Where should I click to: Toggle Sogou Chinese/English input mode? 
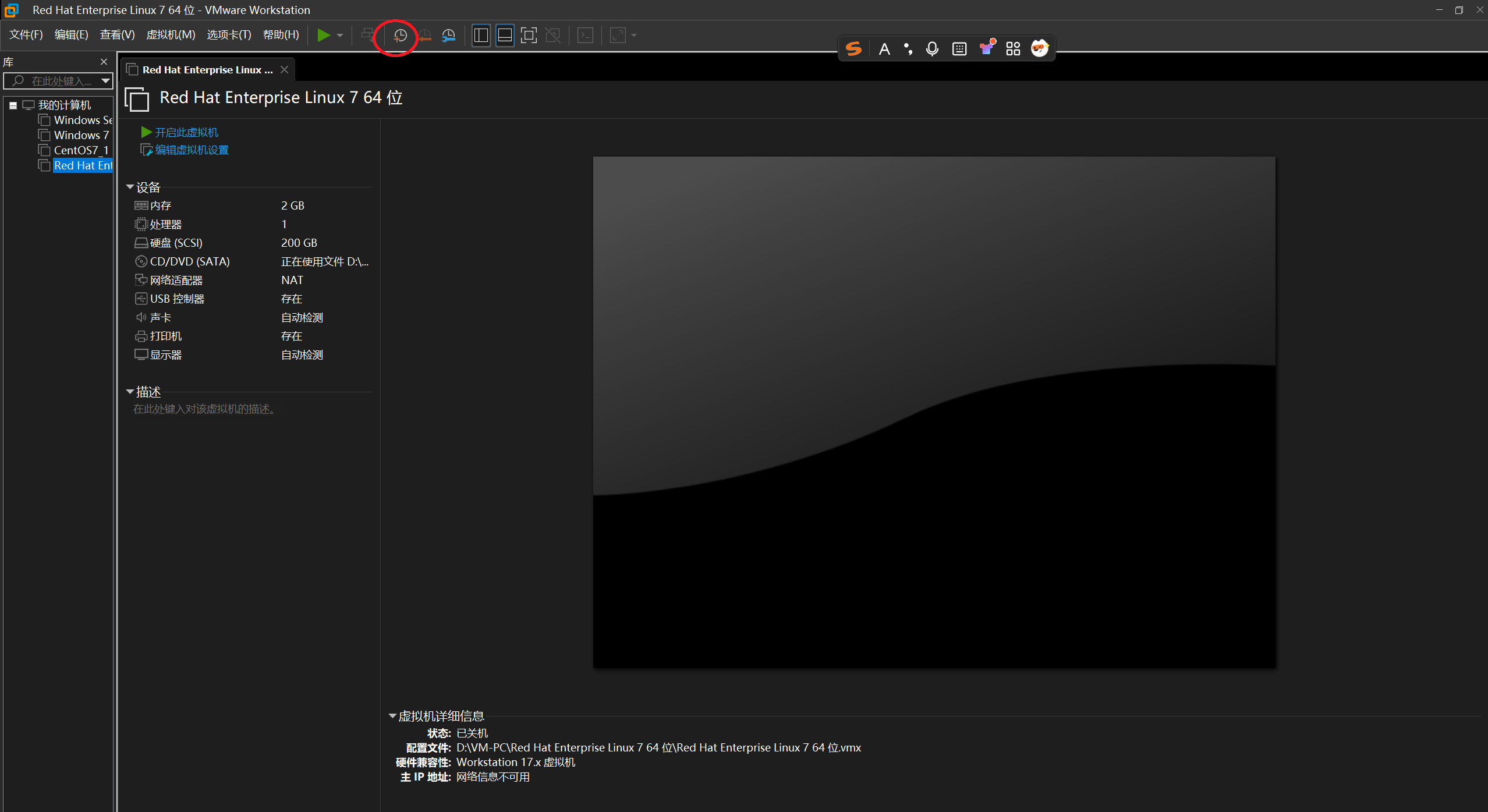point(884,49)
